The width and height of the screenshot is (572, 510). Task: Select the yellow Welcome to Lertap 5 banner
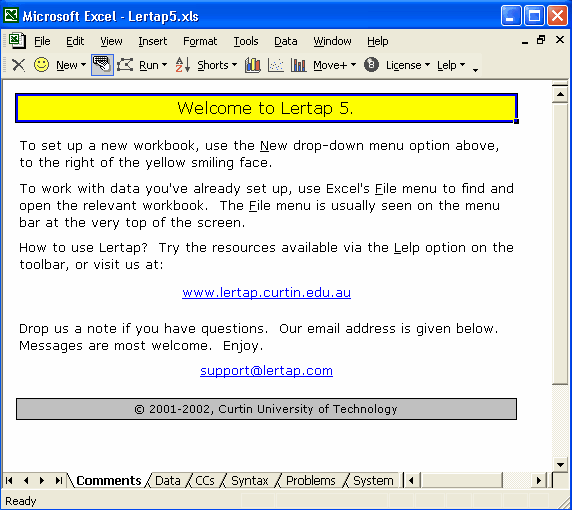point(266,108)
